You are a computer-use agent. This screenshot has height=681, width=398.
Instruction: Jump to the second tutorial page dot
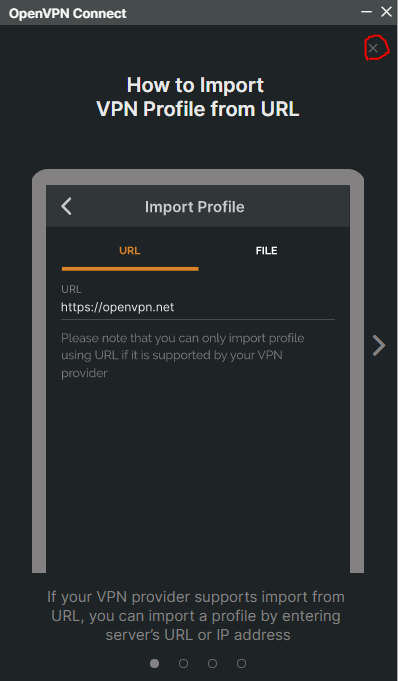pyautogui.click(x=183, y=663)
